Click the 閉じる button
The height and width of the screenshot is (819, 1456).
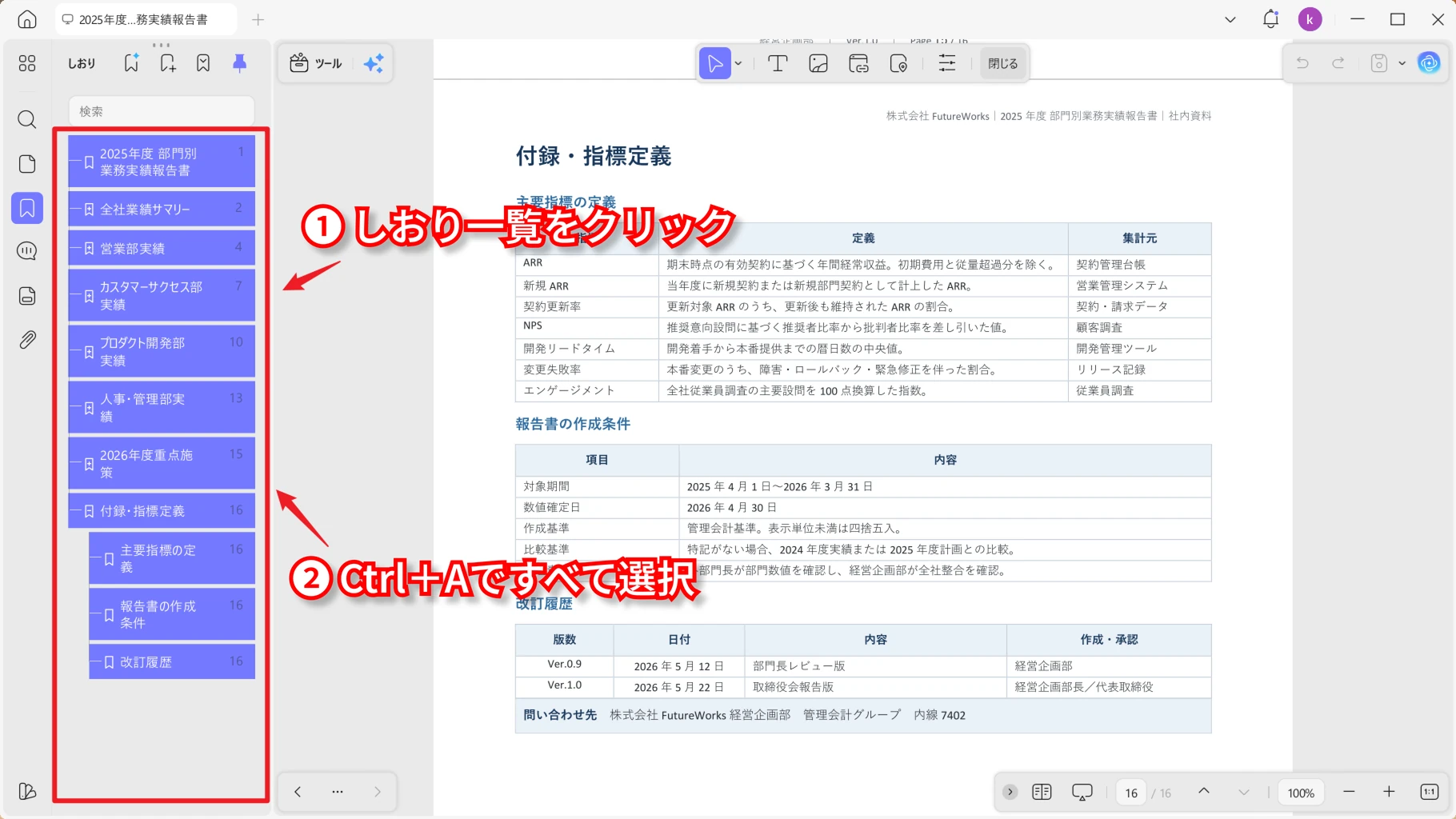[1002, 63]
